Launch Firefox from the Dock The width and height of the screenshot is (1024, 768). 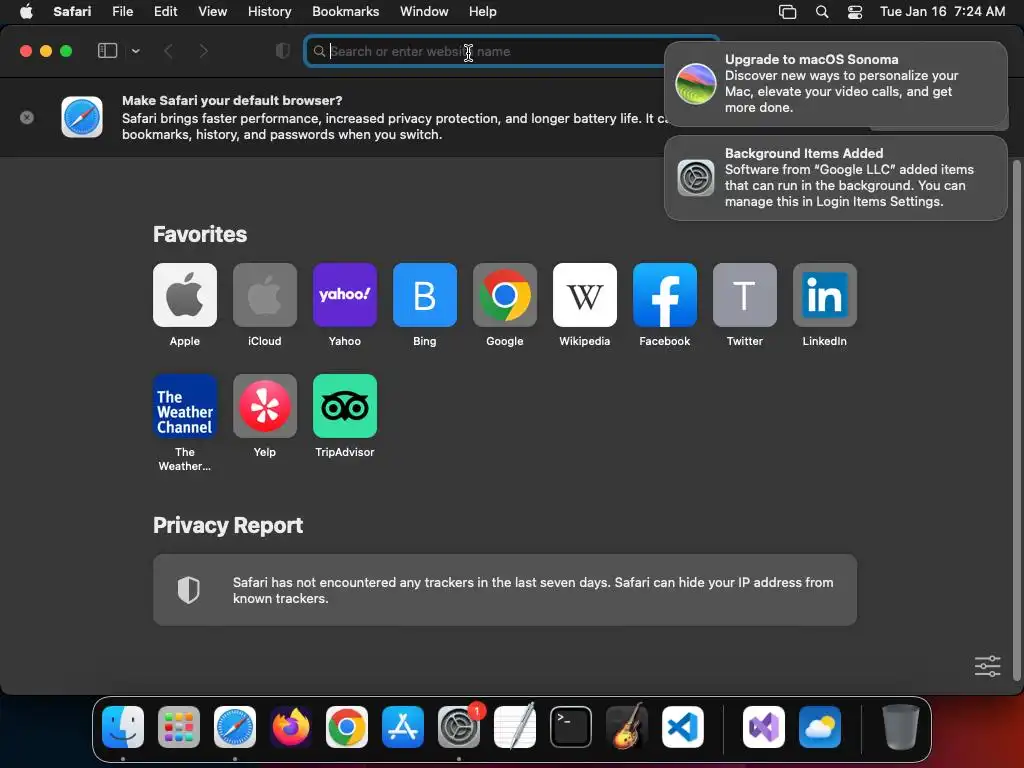tap(291, 727)
